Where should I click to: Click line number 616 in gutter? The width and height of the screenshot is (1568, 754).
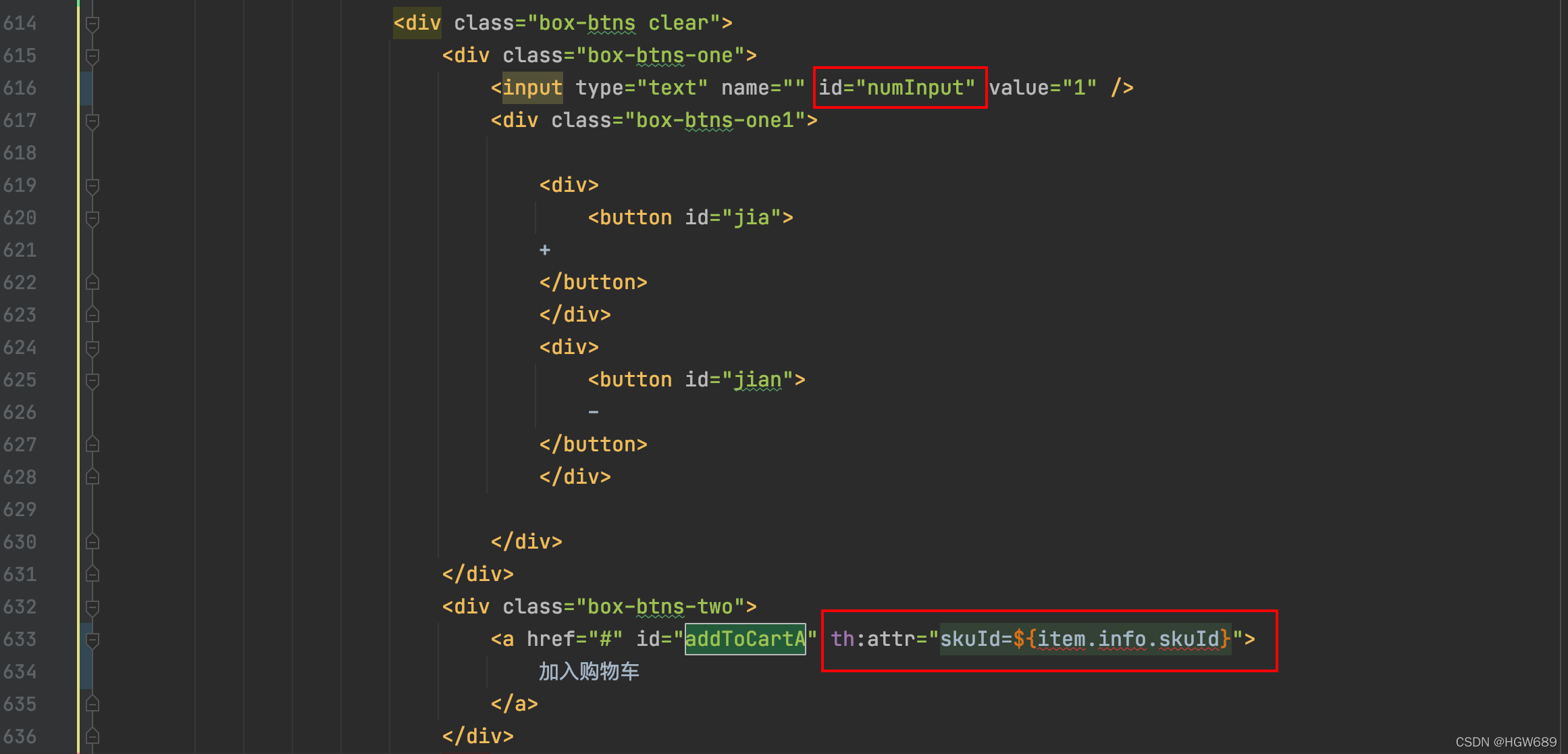pyautogui.click(x=20, y=88)
